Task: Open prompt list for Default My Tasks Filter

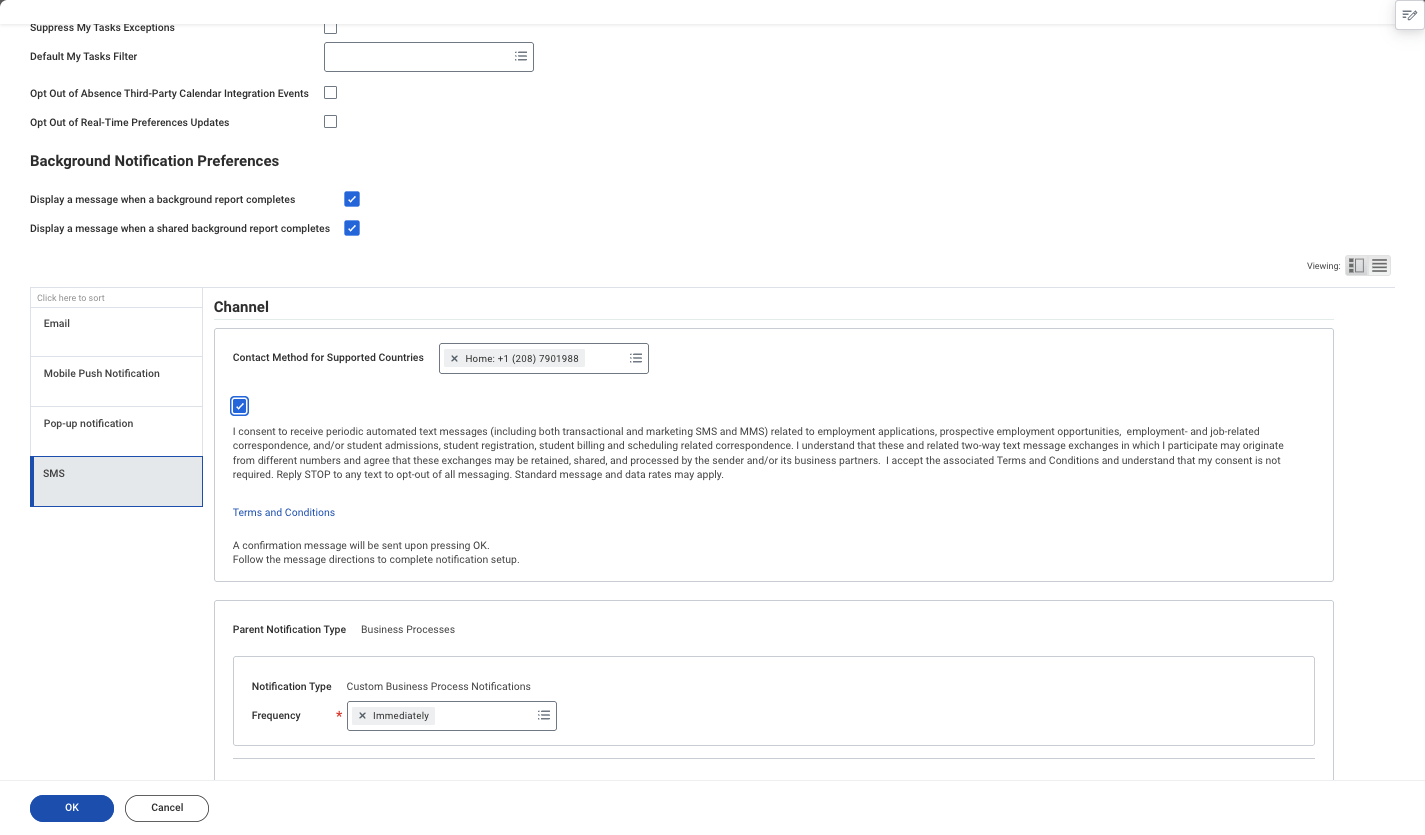Action: pos(521,57)
